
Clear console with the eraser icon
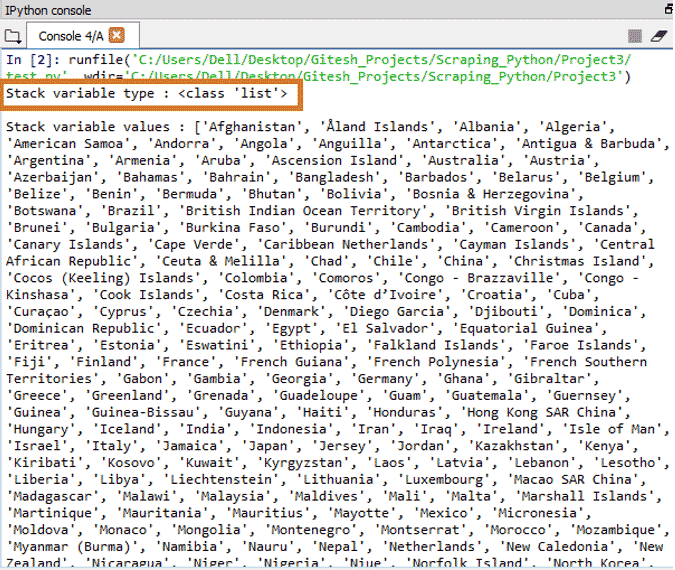click(x=659, y=36)
